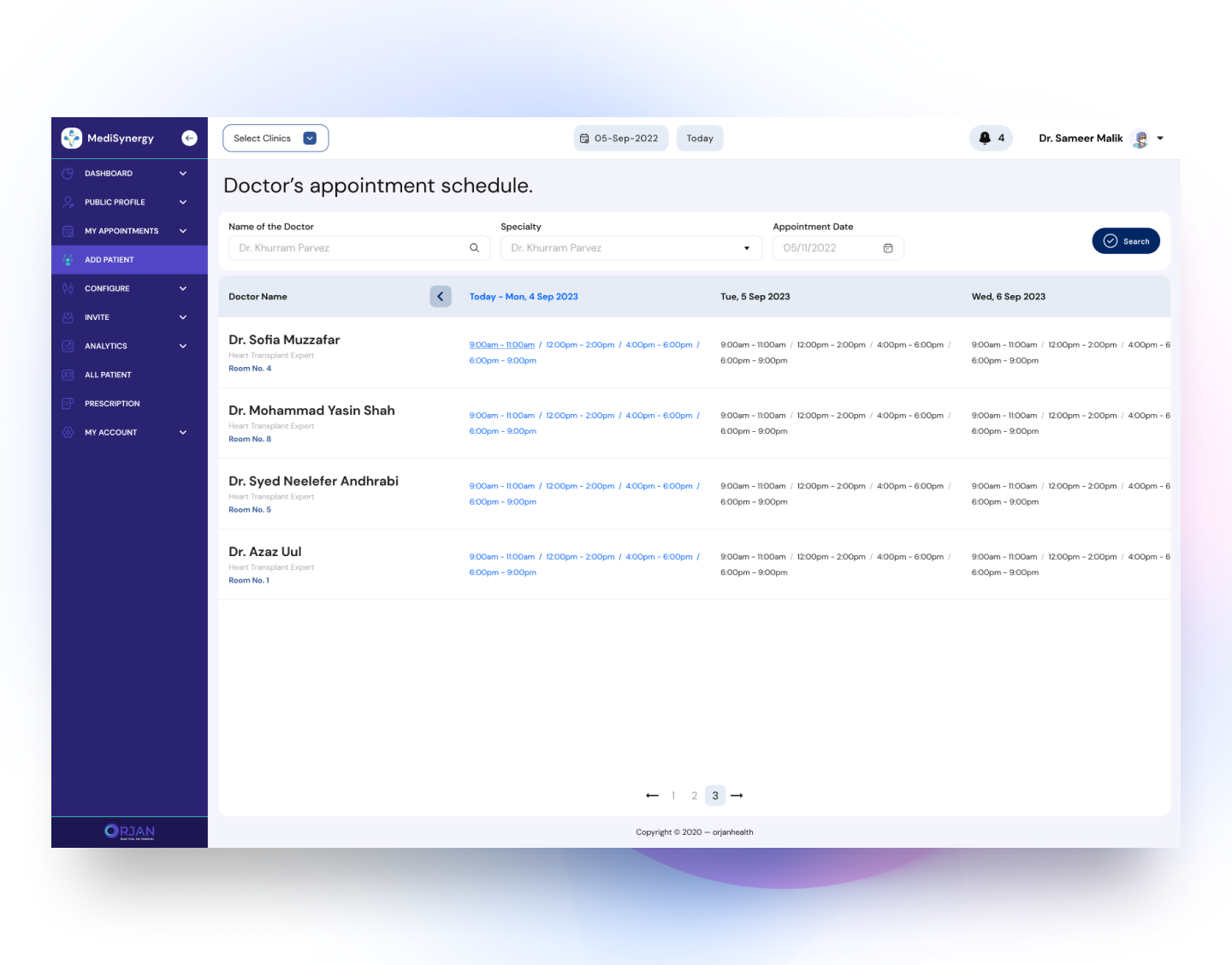
Task: Click the Analytics sidebar icon
Action: click(68, 346)
